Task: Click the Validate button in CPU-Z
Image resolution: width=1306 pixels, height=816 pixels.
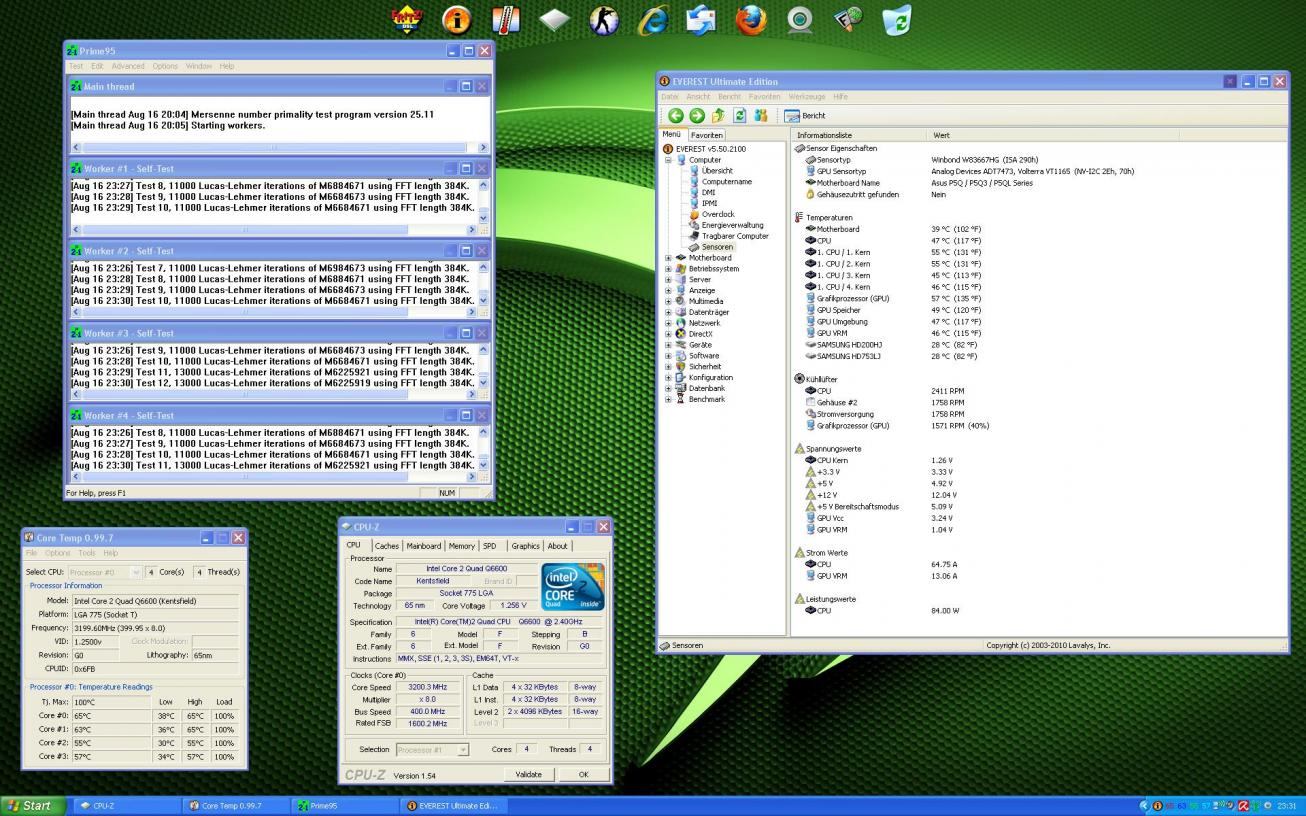Action: pyautogui.click(x=528, y=774)
